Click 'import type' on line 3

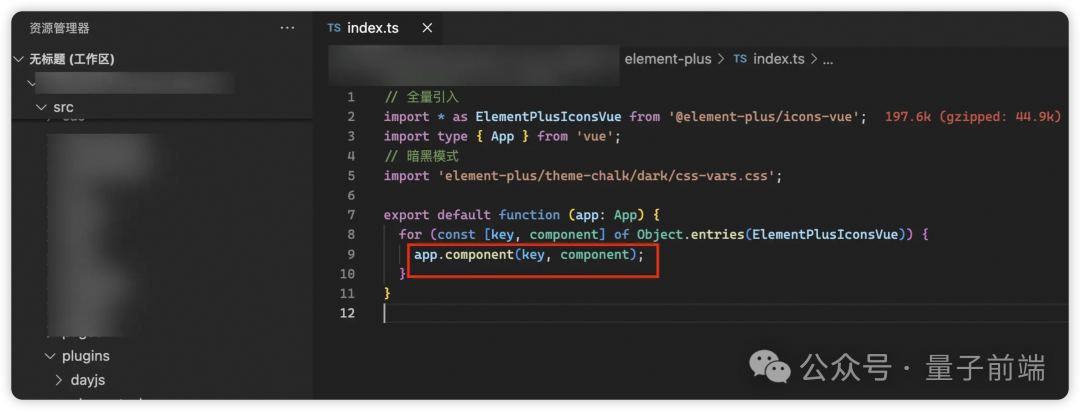click(x=425, y=136)
